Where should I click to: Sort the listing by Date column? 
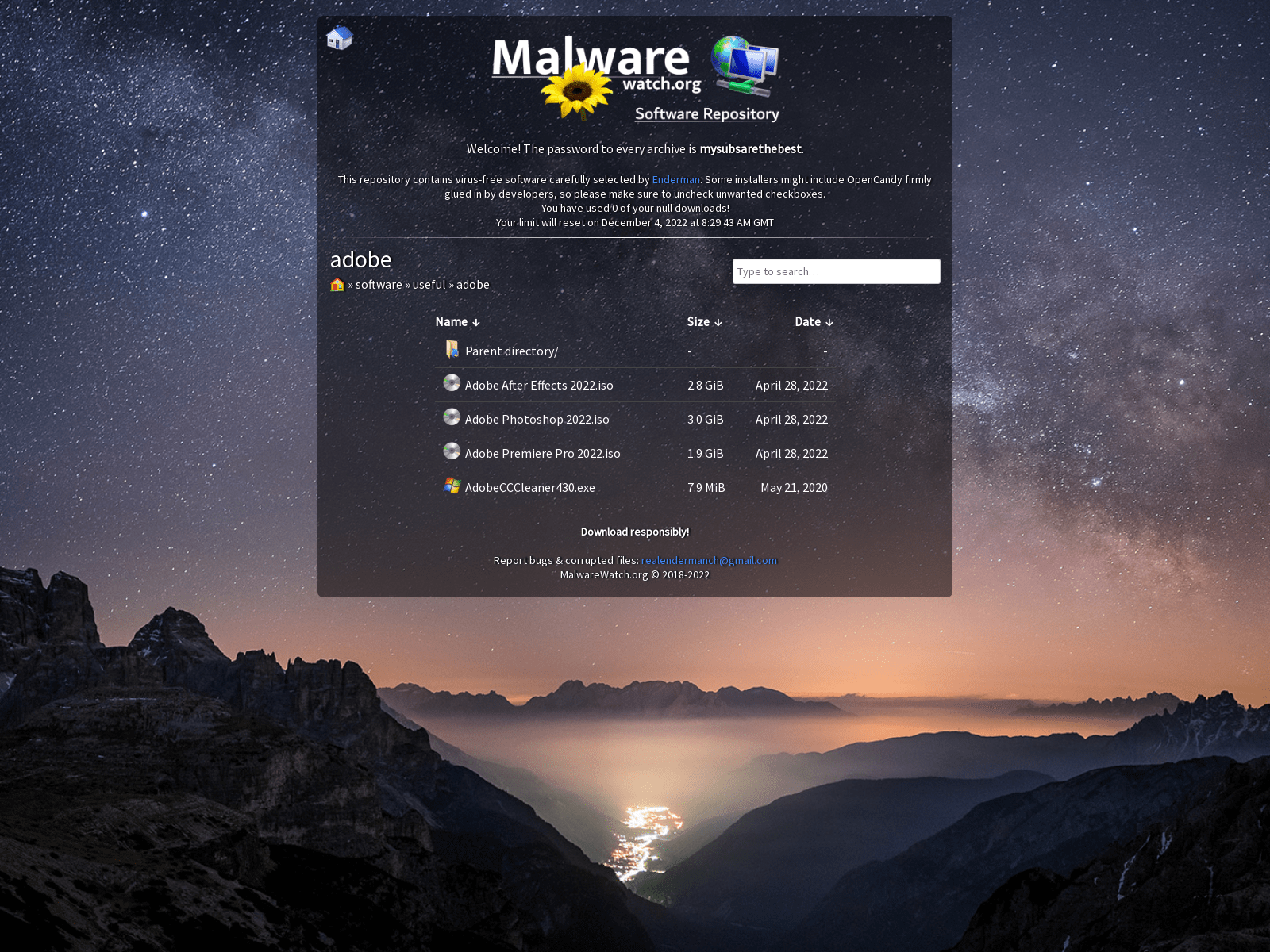tap(814, 322)
